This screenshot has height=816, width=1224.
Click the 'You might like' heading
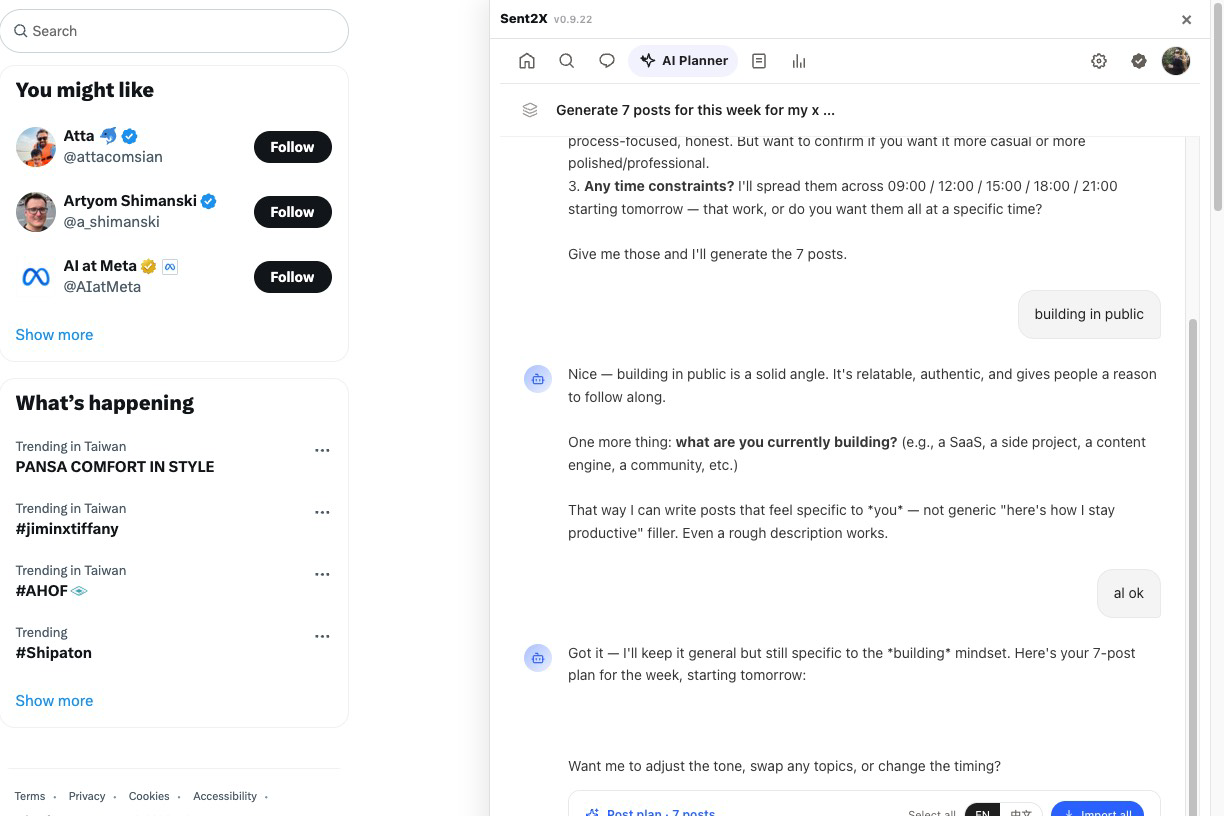pyautogui.click(x=85, y=90)
